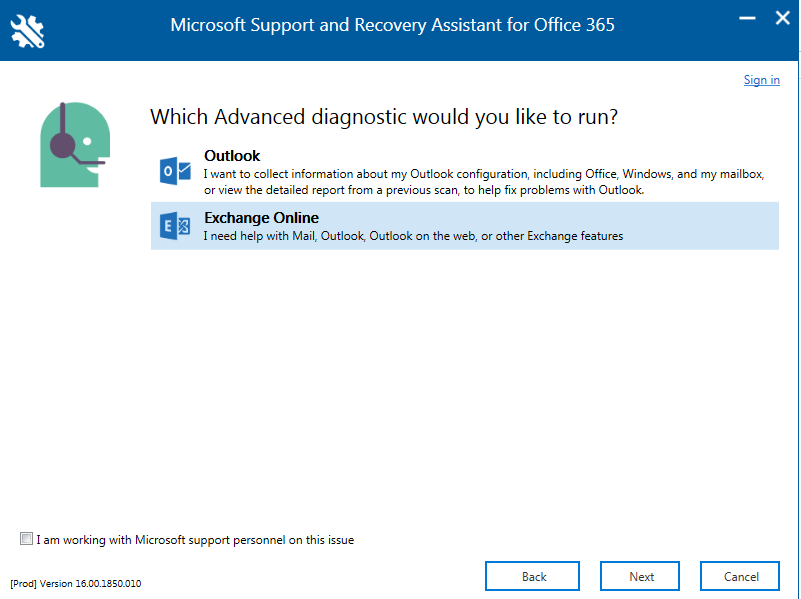Click the Outlook configuration description text
Viewport: 801px width, 599px height.
click(x=484, y=182)
